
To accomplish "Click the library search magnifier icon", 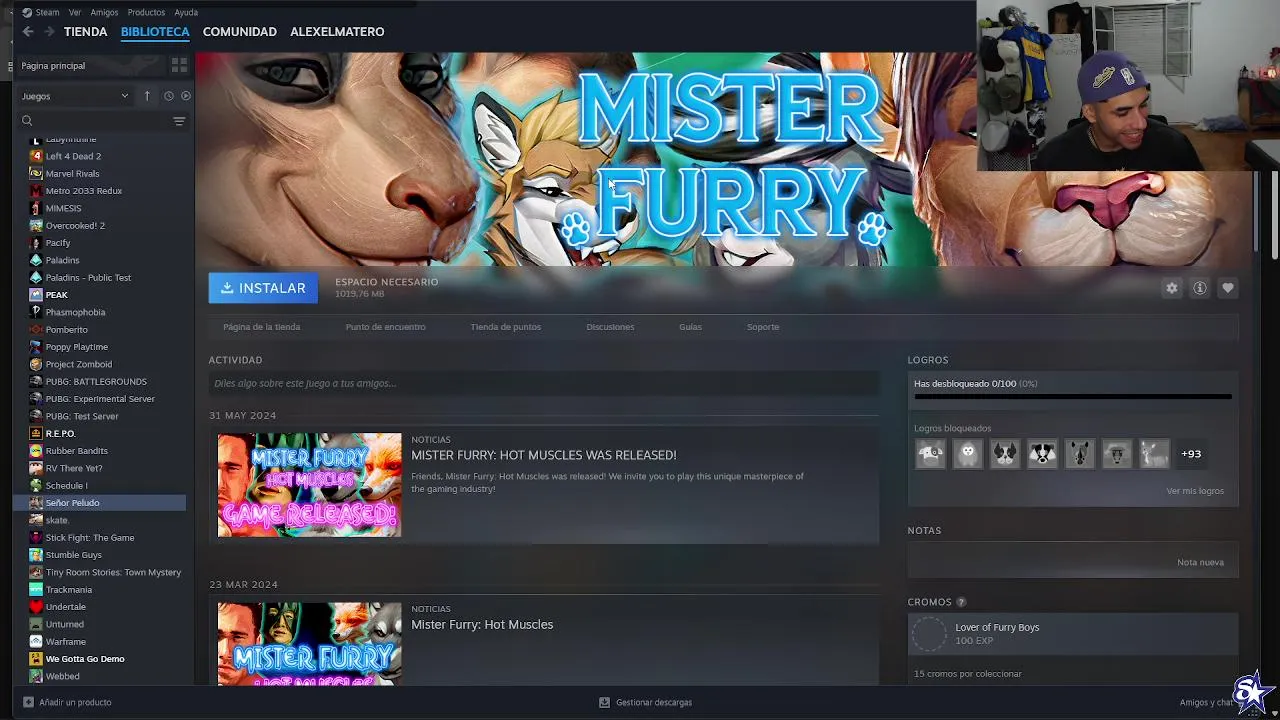I will [x=27, y=121].
